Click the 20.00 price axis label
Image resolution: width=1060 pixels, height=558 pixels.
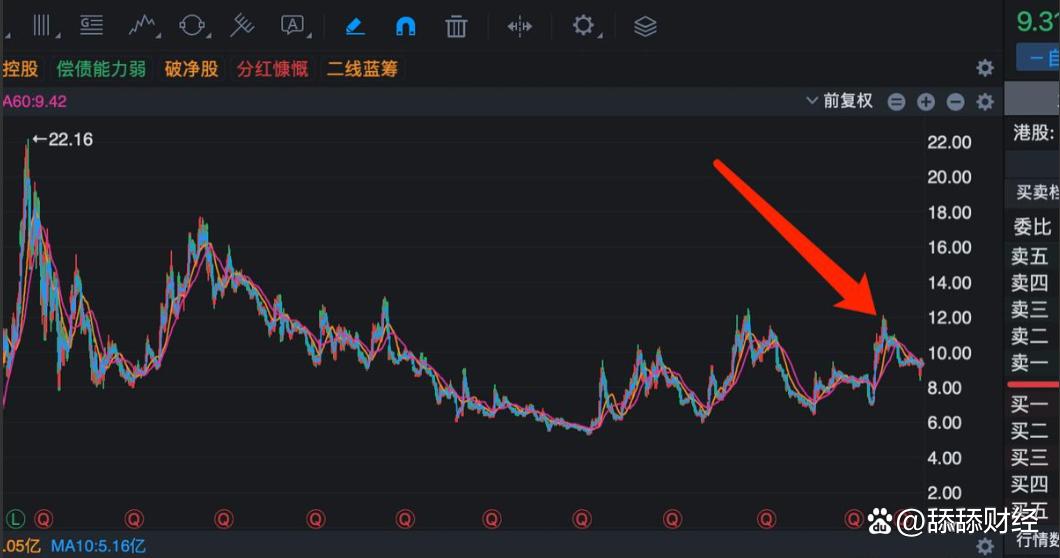(949, 177)
